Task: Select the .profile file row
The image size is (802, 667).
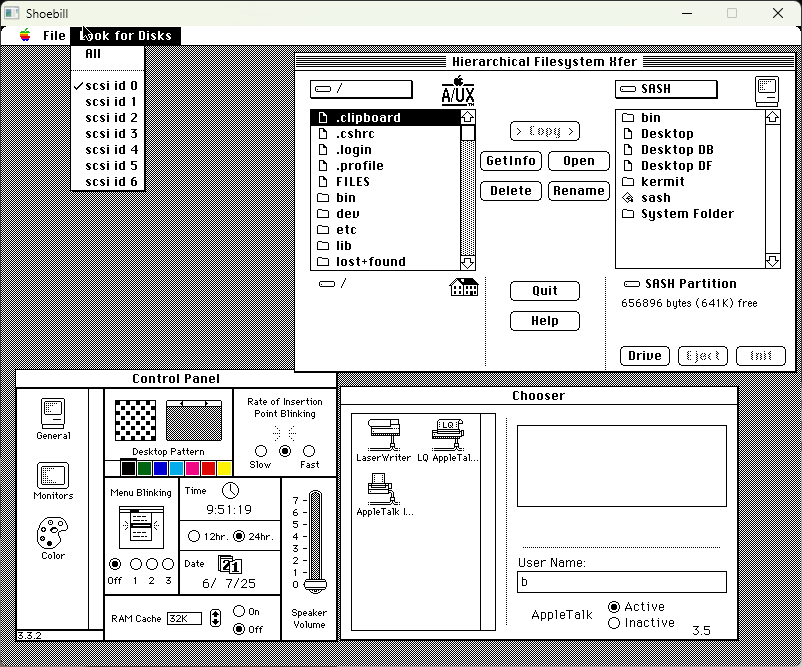Action: (x=386, y=166)
